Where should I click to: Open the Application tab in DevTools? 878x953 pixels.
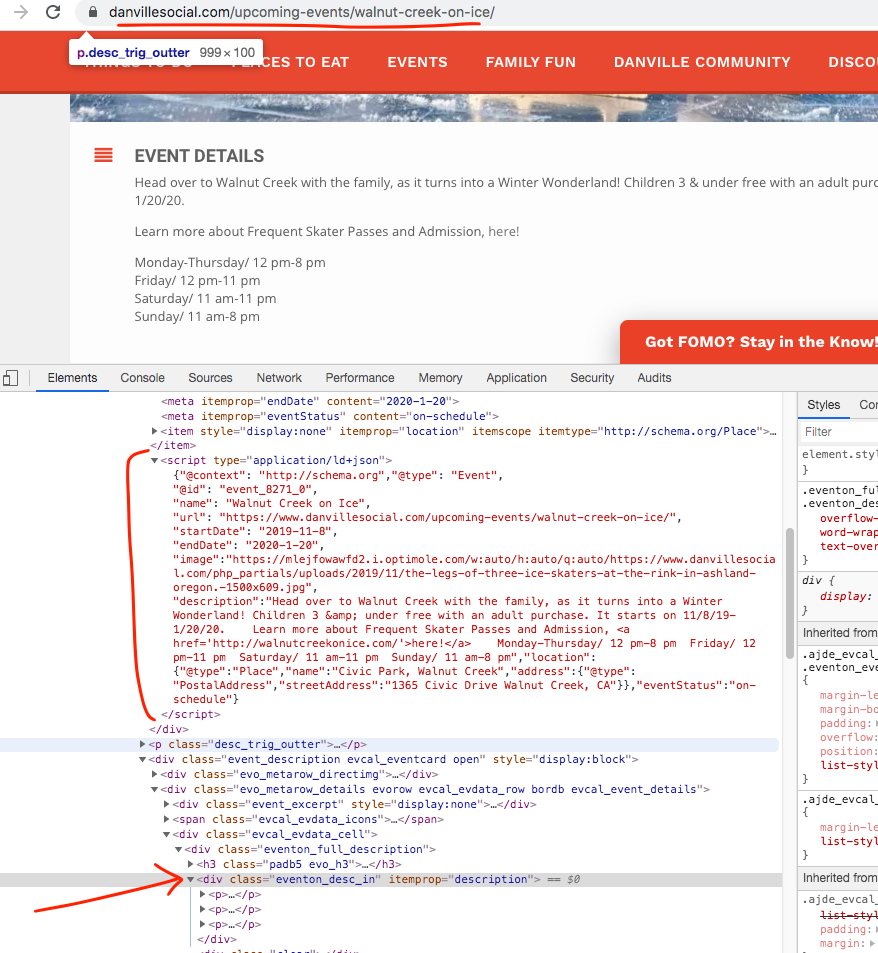click(516, 378)
